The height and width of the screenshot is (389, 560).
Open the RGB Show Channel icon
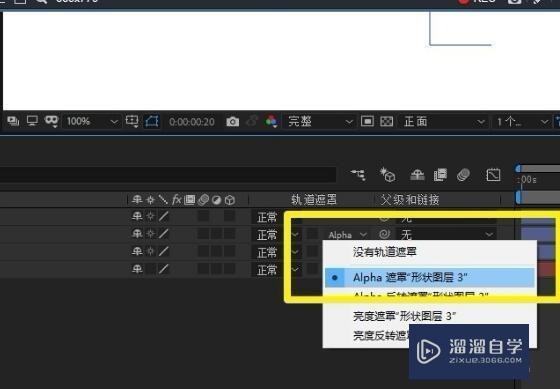[271, 121]
